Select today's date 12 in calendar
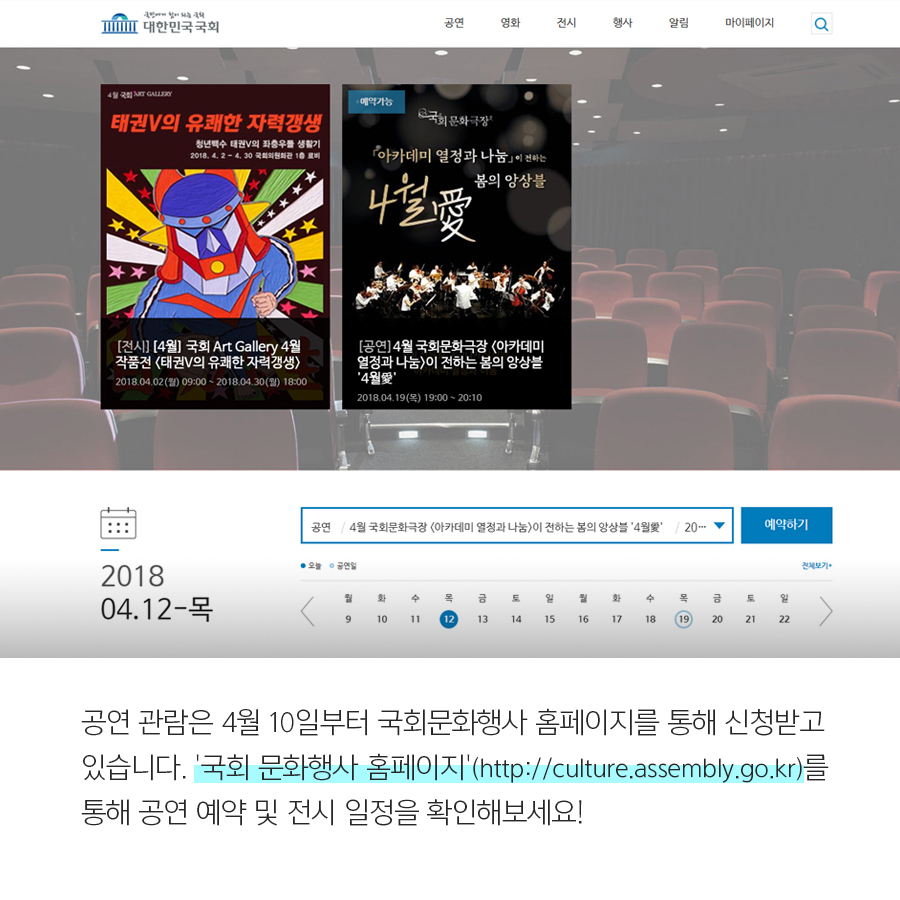The height and width of the screenshot is (900, 900). (449, 619)
